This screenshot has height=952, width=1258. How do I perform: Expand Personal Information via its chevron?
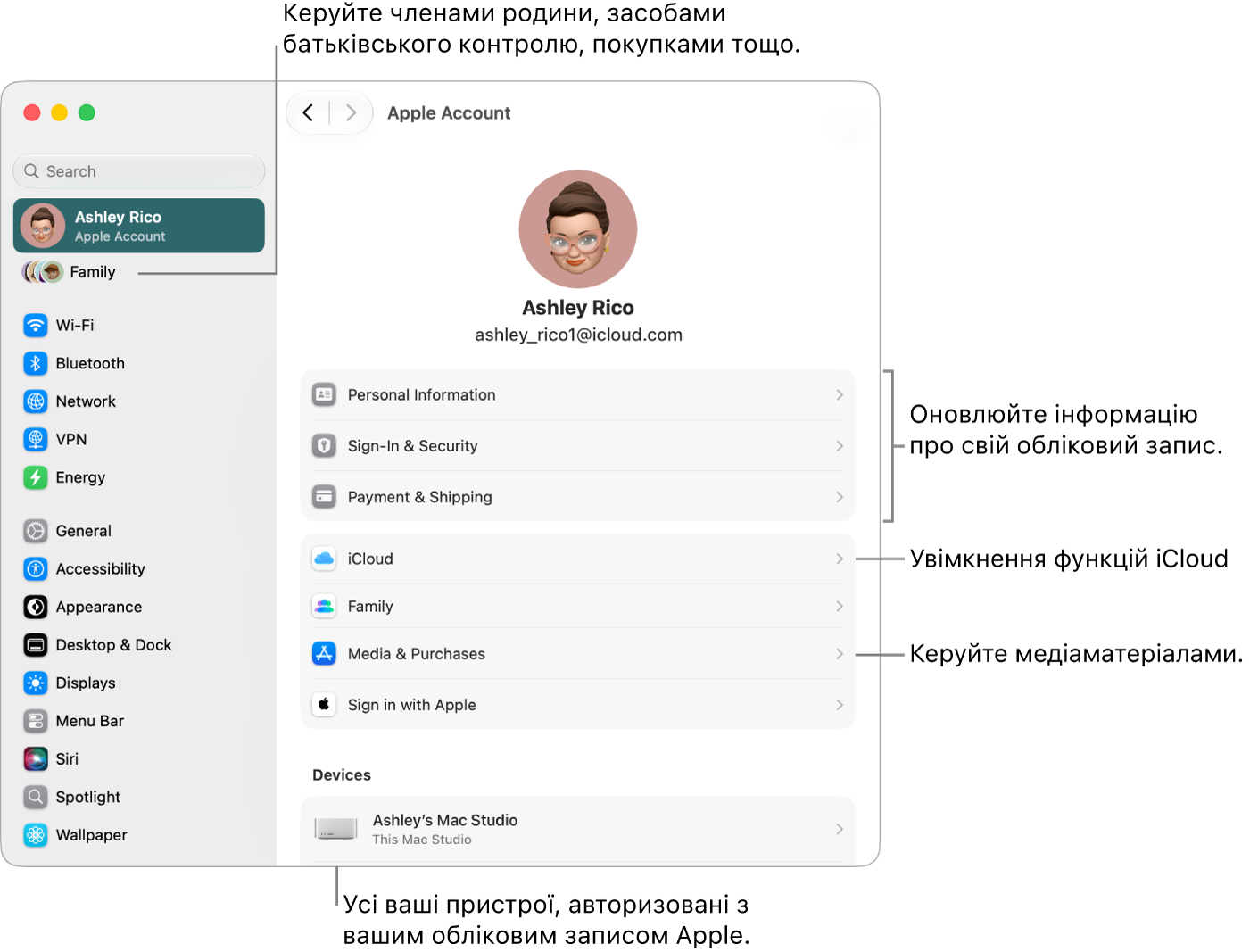point(840,394)
